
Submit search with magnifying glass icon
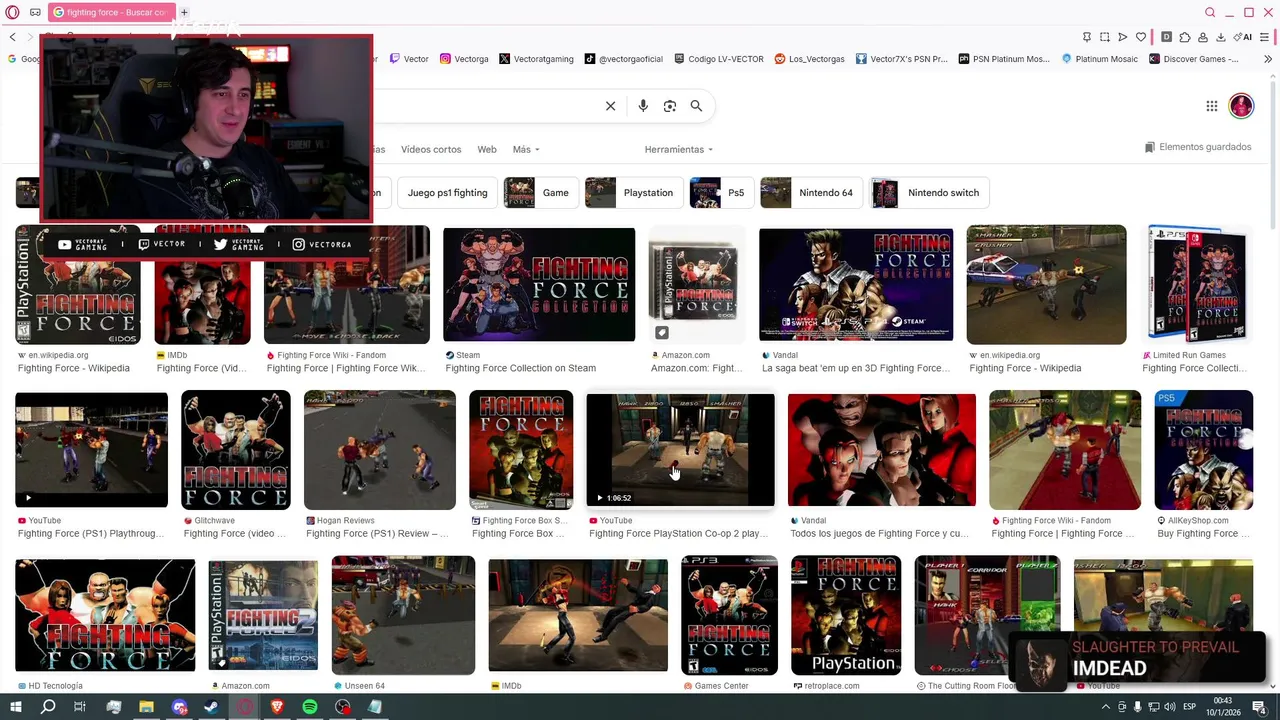pyautogui.click(x=696, y=106)
